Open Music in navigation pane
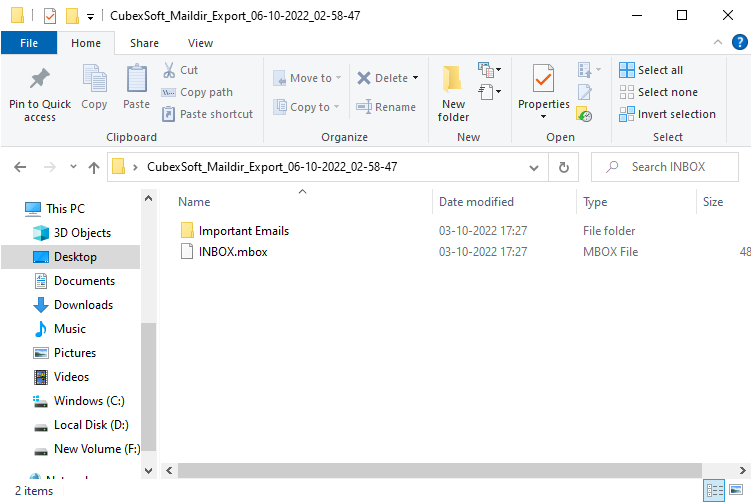This screenshot has height=503, width=752. click(60, 329)
